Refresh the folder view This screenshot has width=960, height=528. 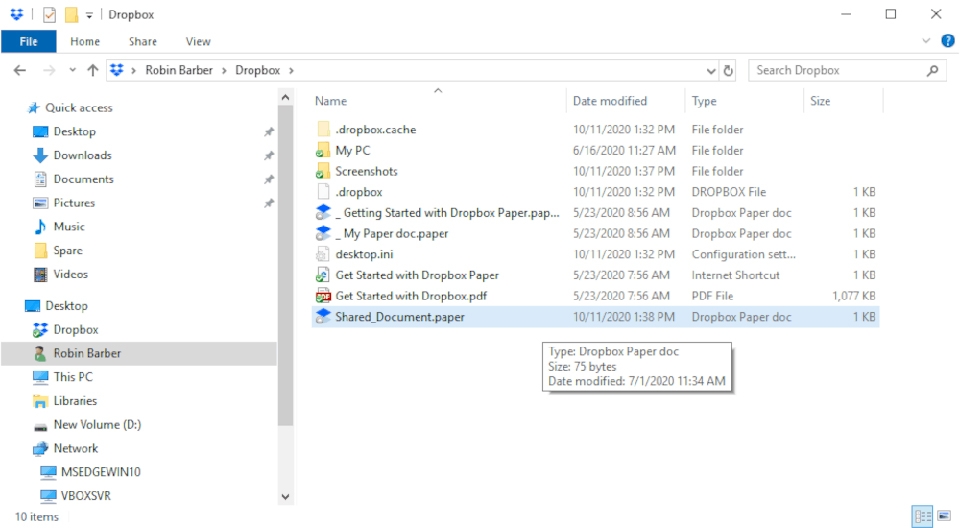click(x=729, y=71)
